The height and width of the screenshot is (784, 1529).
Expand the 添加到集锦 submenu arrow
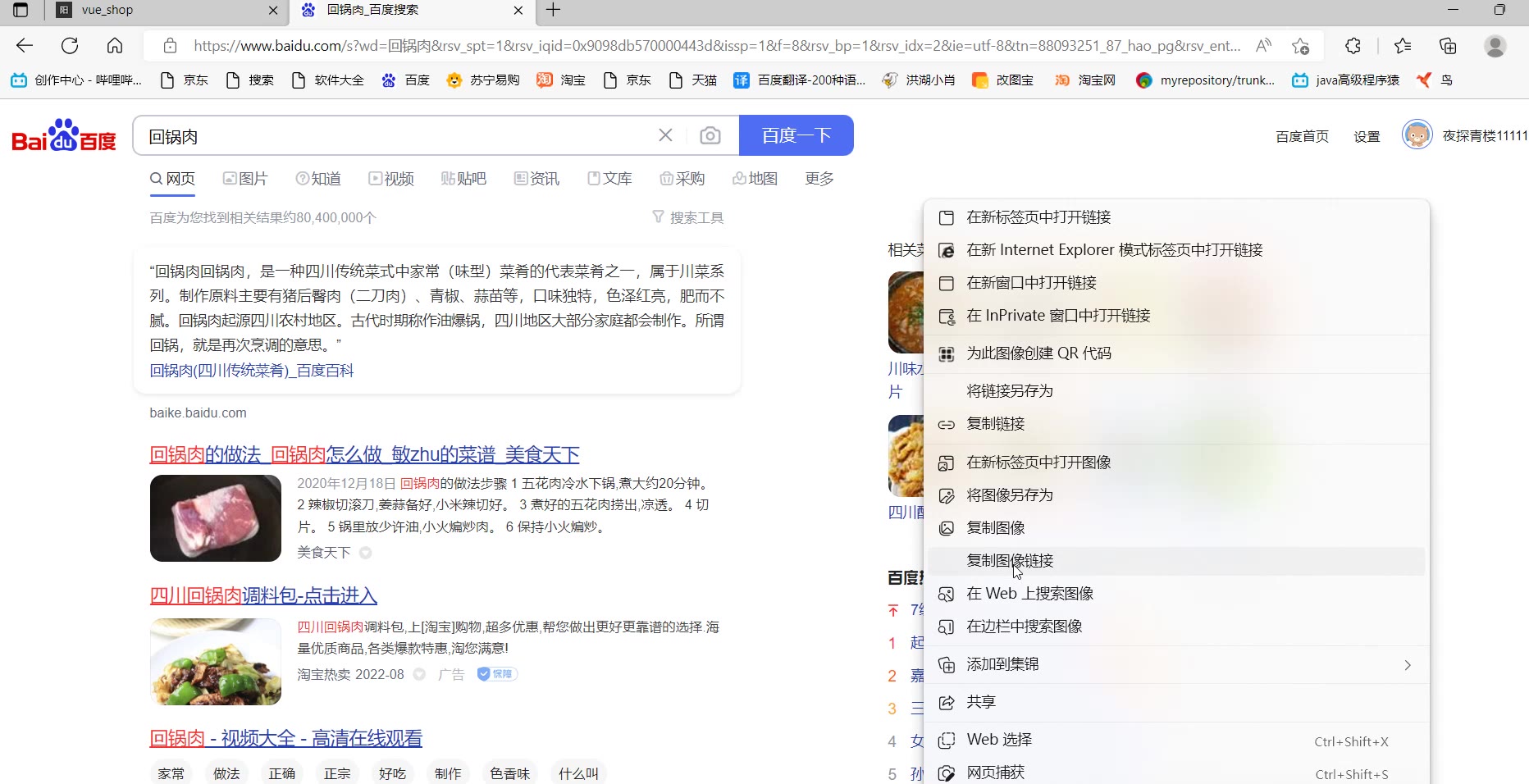pos(1408,665)
